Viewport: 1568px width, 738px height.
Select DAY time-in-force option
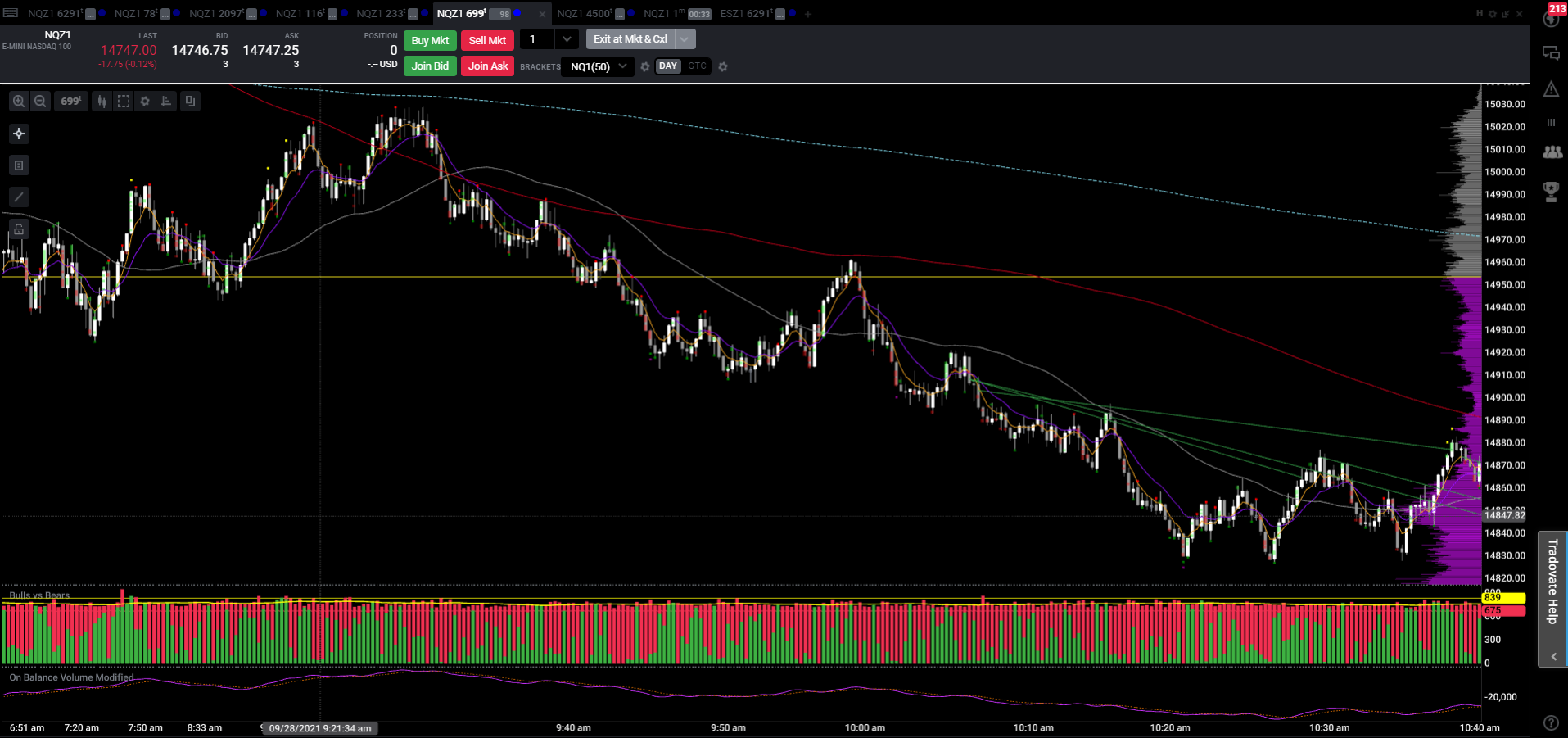[x=668, y=66]
